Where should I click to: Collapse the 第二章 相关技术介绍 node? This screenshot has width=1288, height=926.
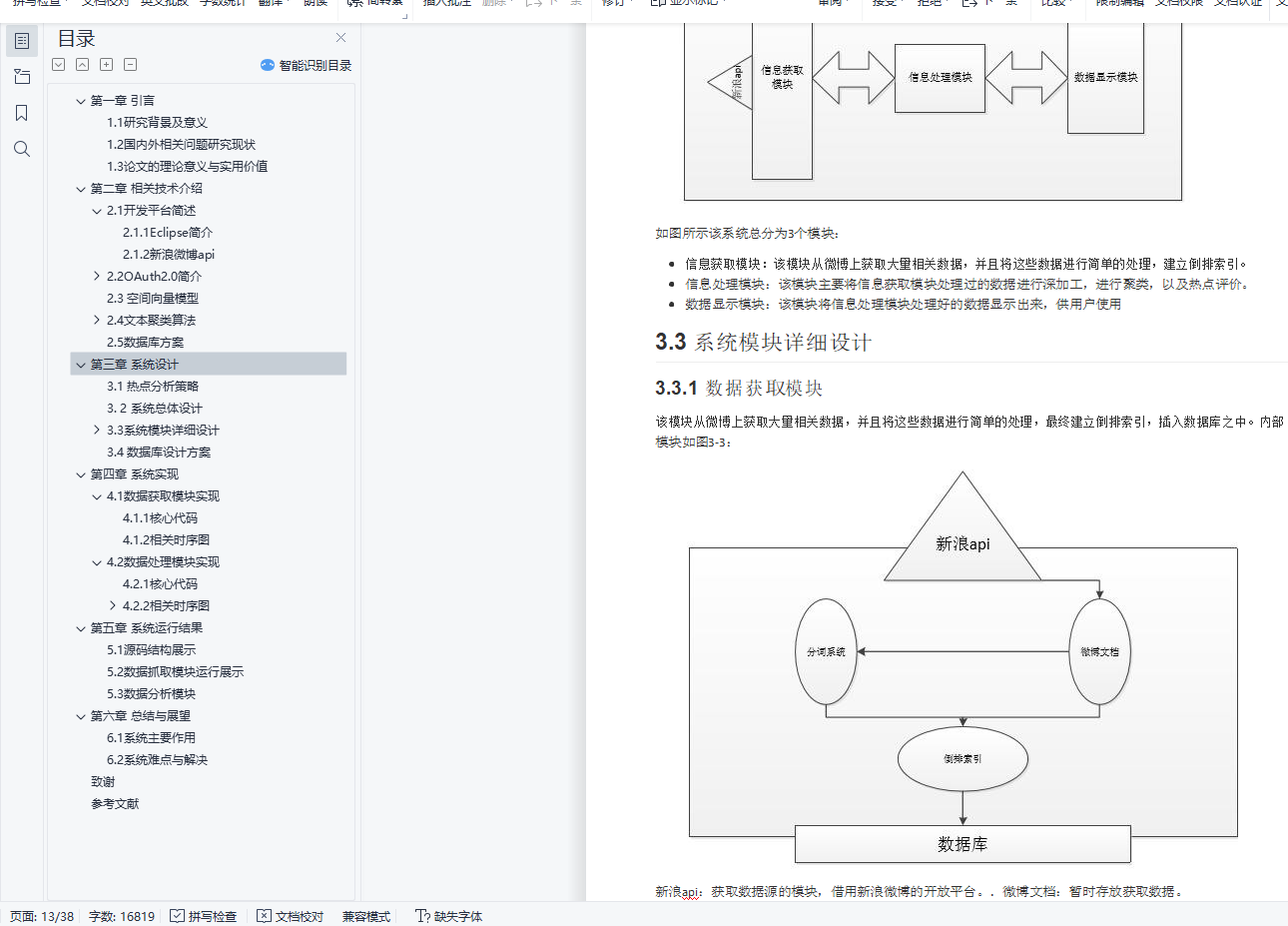(x=81, y=189)
